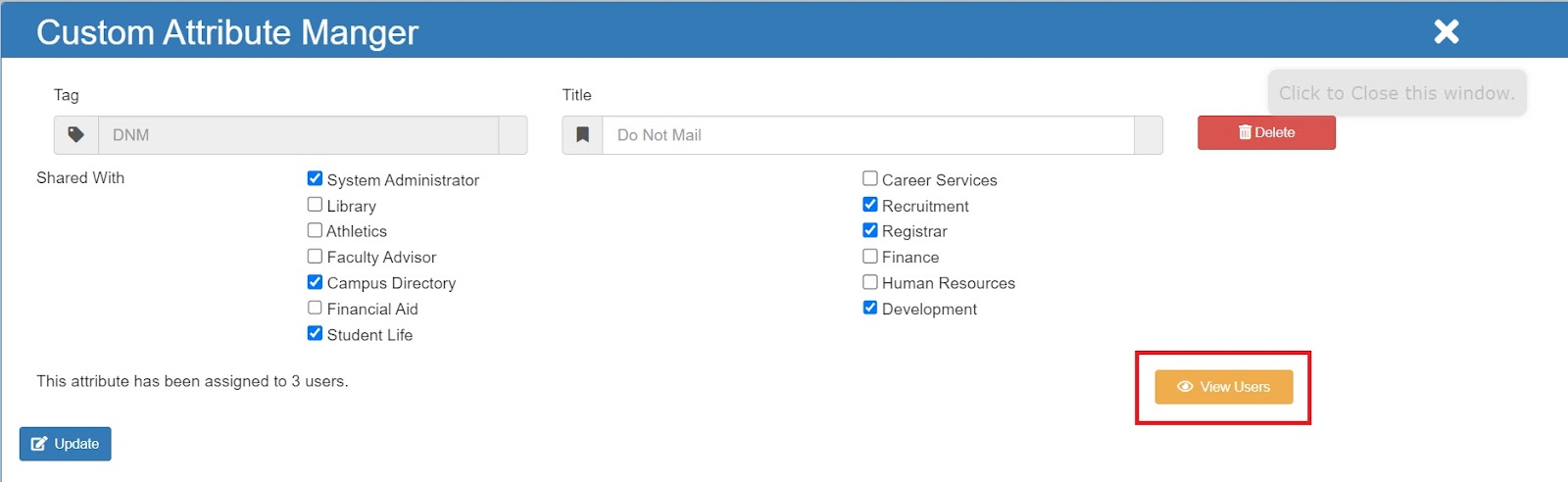This screenshot has width=1568, height=482.
Task: Check the Finance option
Action: point(870,256)
